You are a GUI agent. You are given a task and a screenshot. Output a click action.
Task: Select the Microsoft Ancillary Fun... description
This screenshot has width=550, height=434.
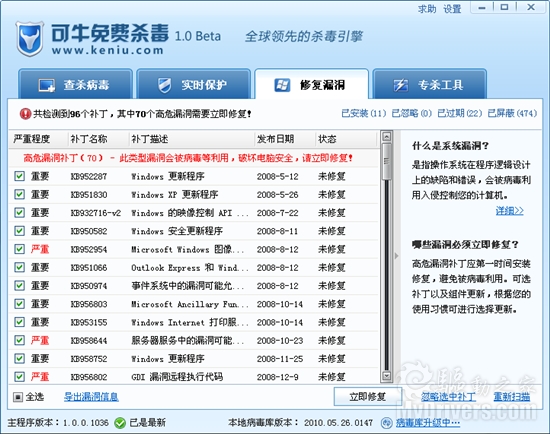(189, 304)
